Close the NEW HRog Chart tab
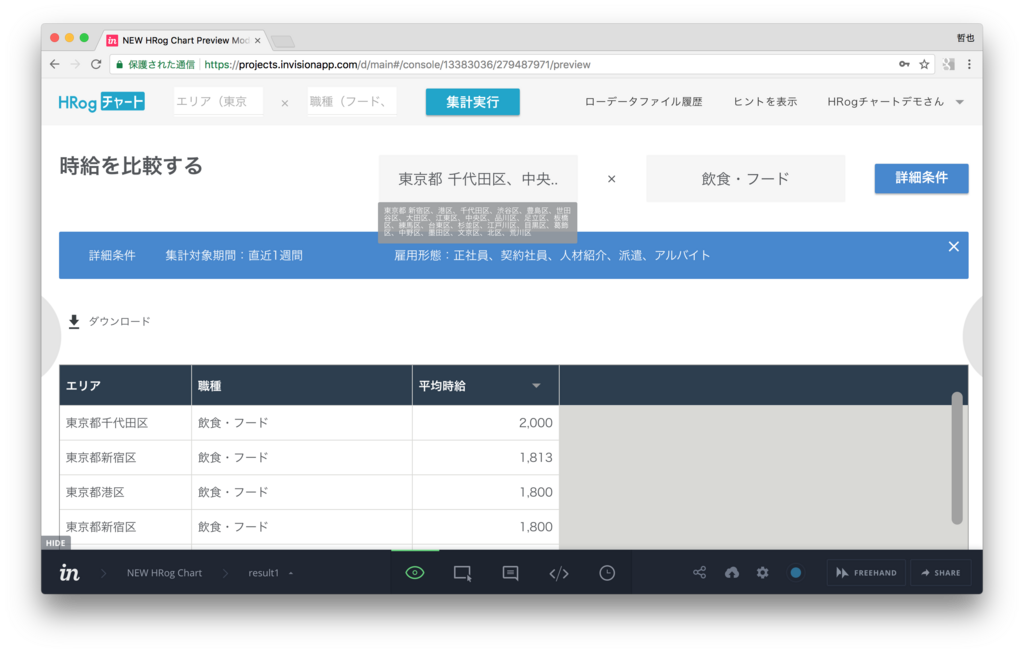Image resolution: width=1024 pixels, height=653 pixels. (x=257, y=40)
